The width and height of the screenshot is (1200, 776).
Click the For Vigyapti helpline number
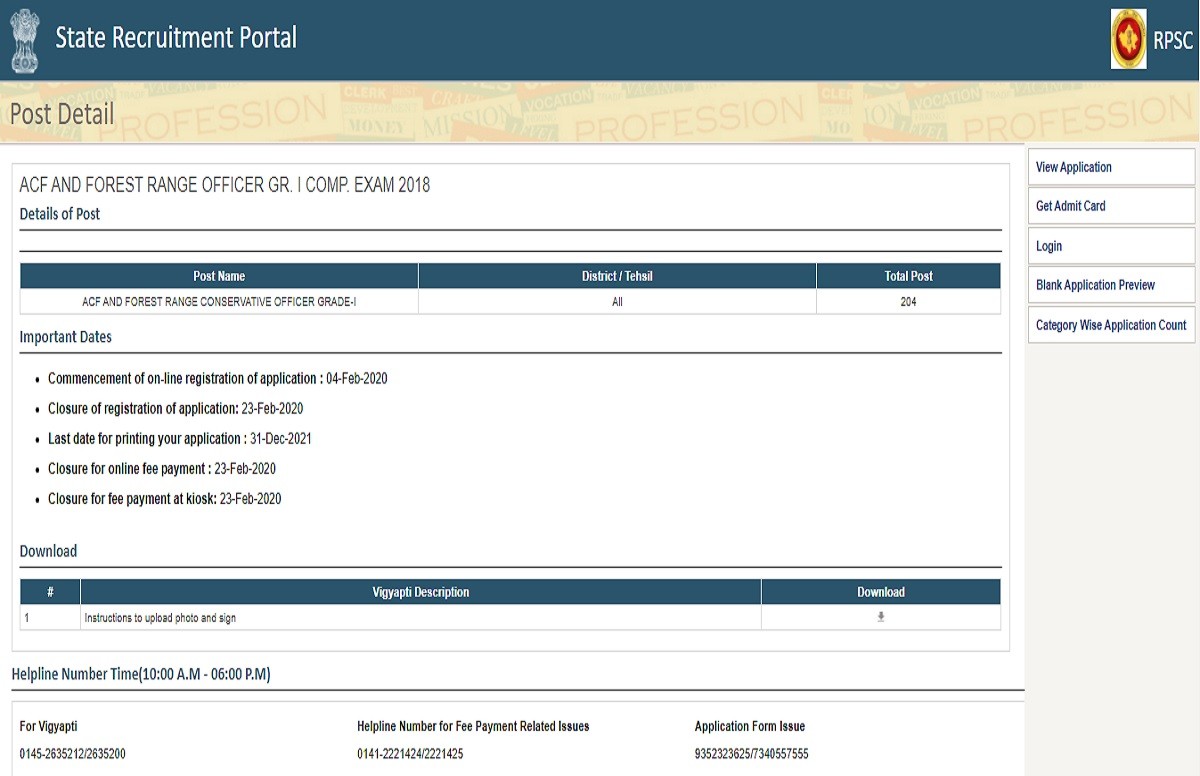72,754
